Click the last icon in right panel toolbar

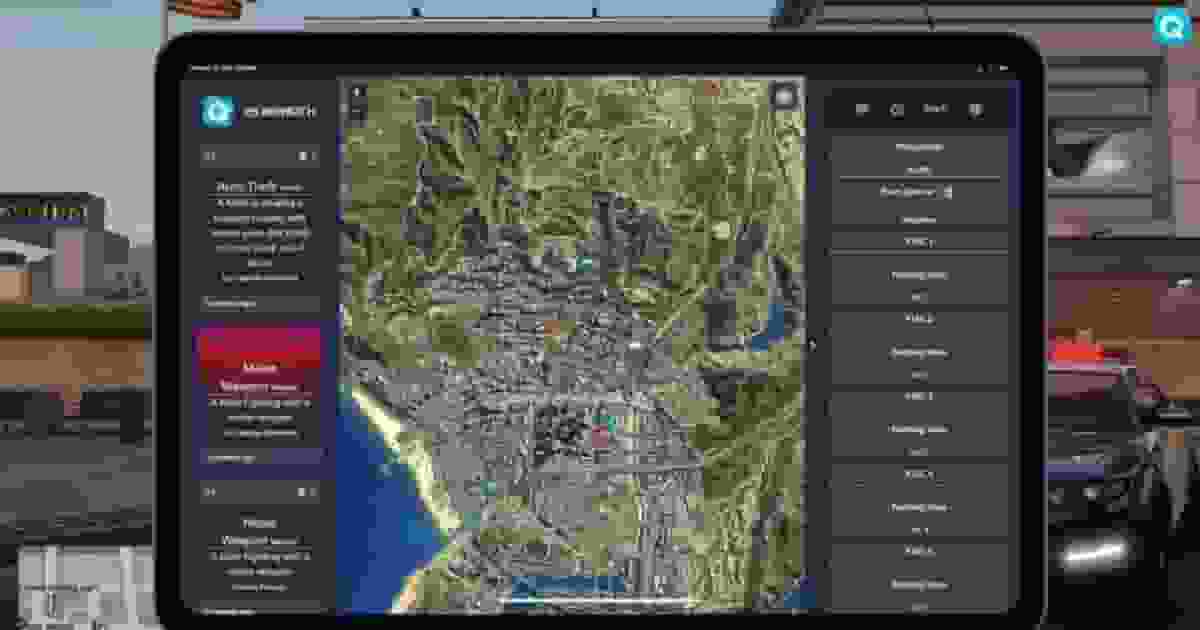pyautogui.click(x=977, y=109)
